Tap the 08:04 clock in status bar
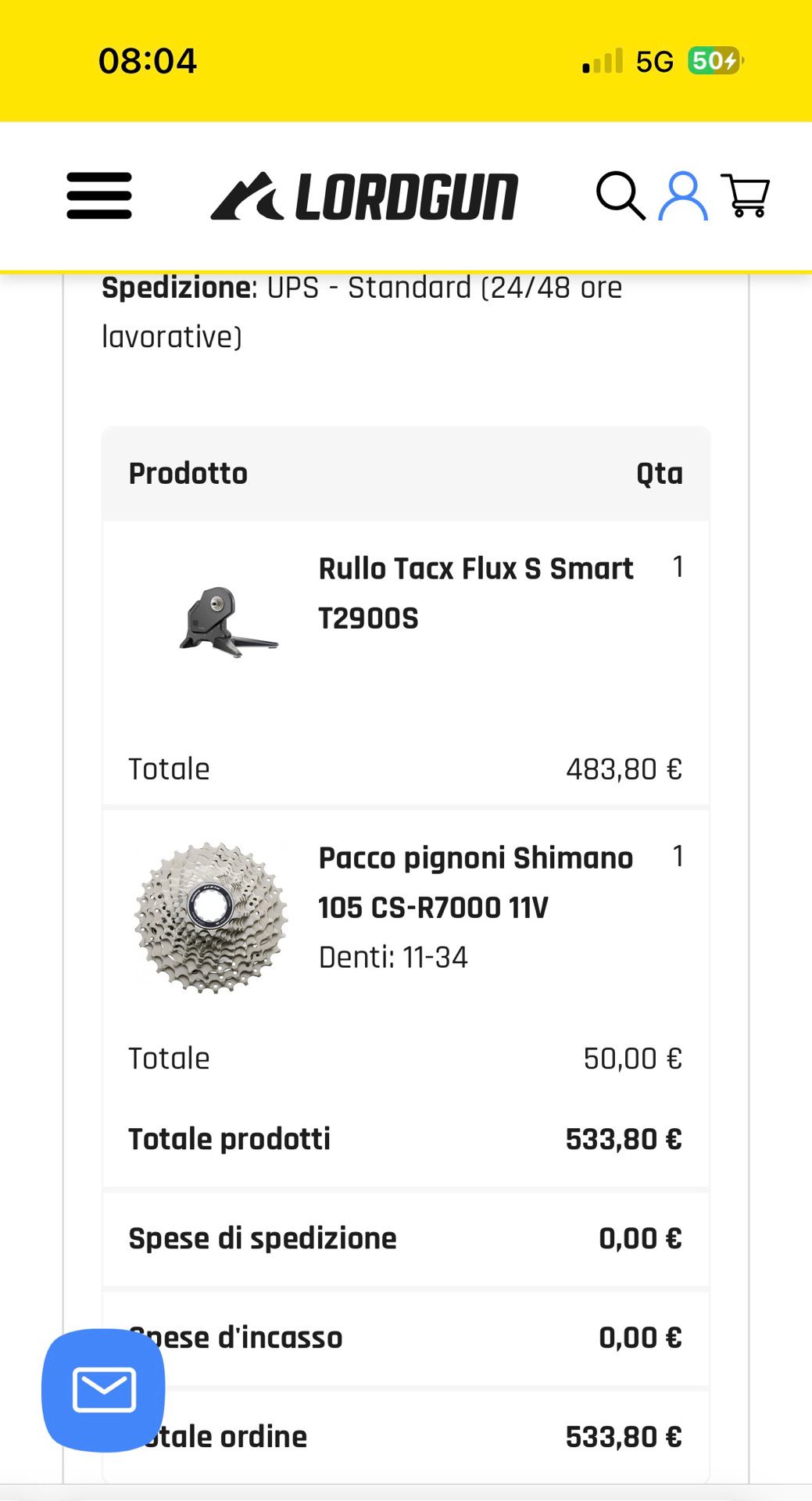Image resolution: width=812 pixels, height=1501 pixels. click(148, 61)
